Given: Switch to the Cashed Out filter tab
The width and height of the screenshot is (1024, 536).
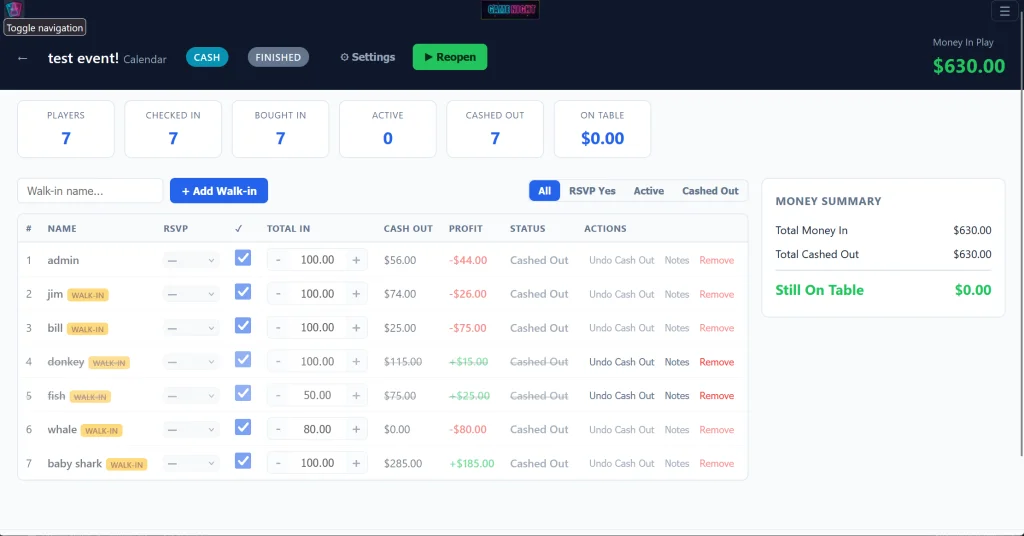Looking at the screenshot, I should 710,191.
